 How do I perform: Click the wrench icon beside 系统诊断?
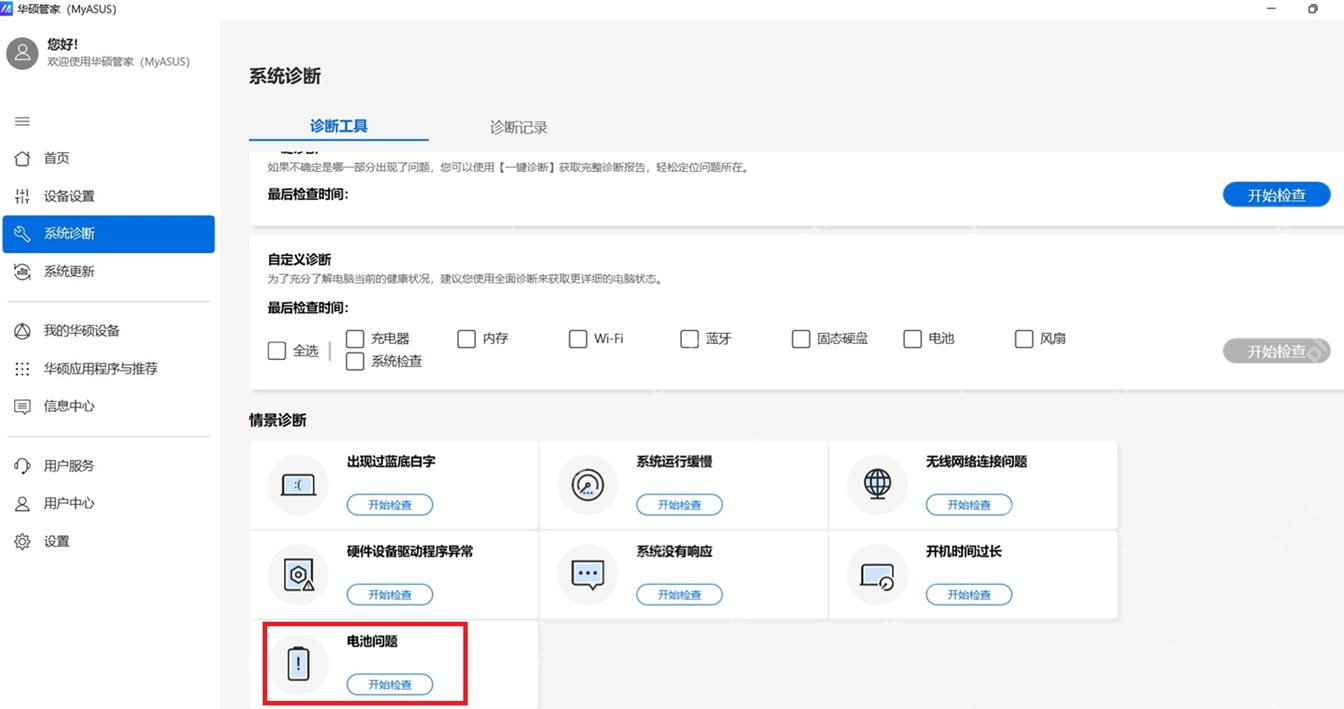pos(22,234)
